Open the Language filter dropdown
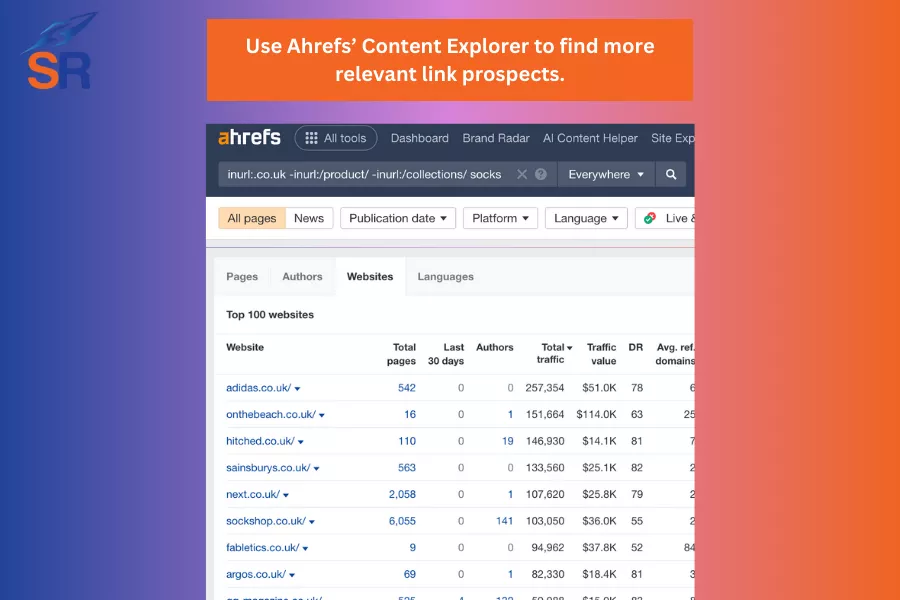Viewport: 900px width, 600px height. click(586, 218)
